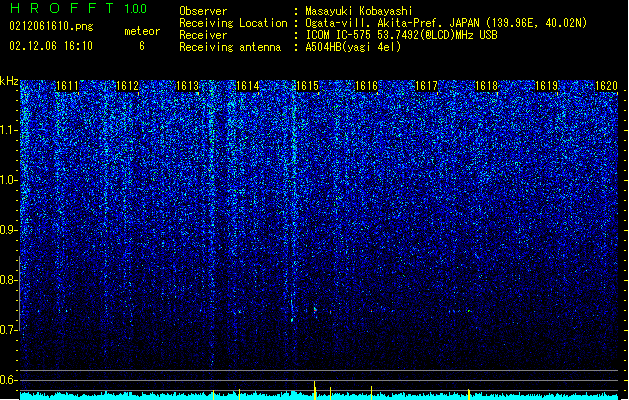Click the meteor count value 6
Screen dimensions: 629x400
pyautogui.click(x=142, y=46)
